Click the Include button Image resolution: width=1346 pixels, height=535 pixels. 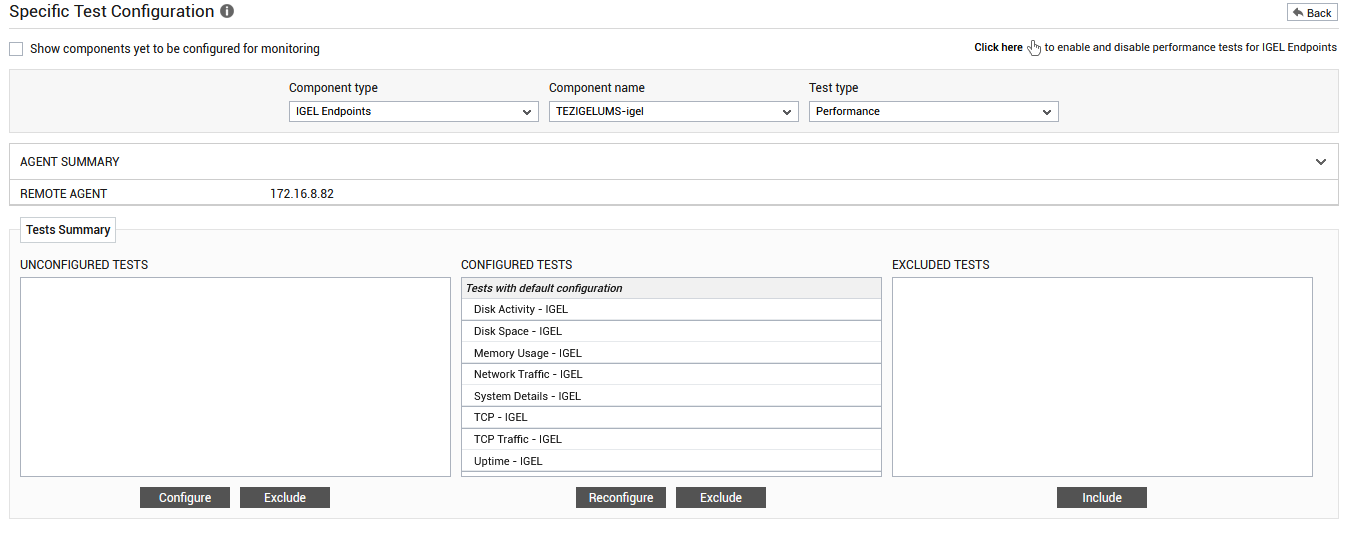pyautogui.click(x=1102, y=498)
